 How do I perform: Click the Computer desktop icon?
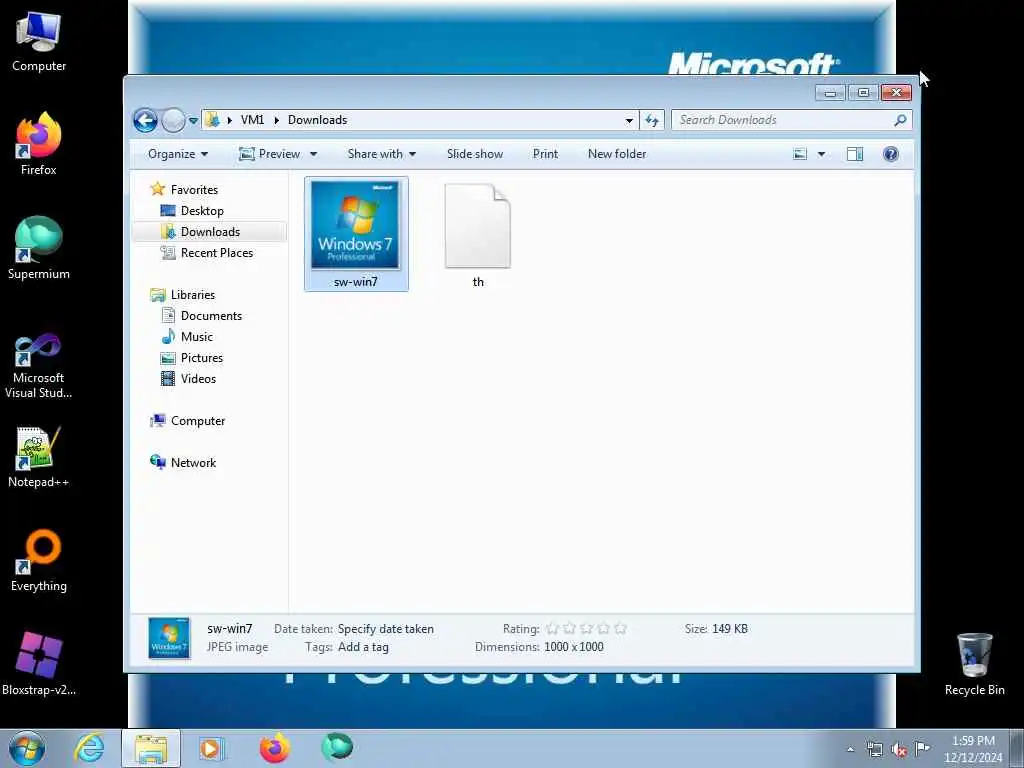click(39, 41)
